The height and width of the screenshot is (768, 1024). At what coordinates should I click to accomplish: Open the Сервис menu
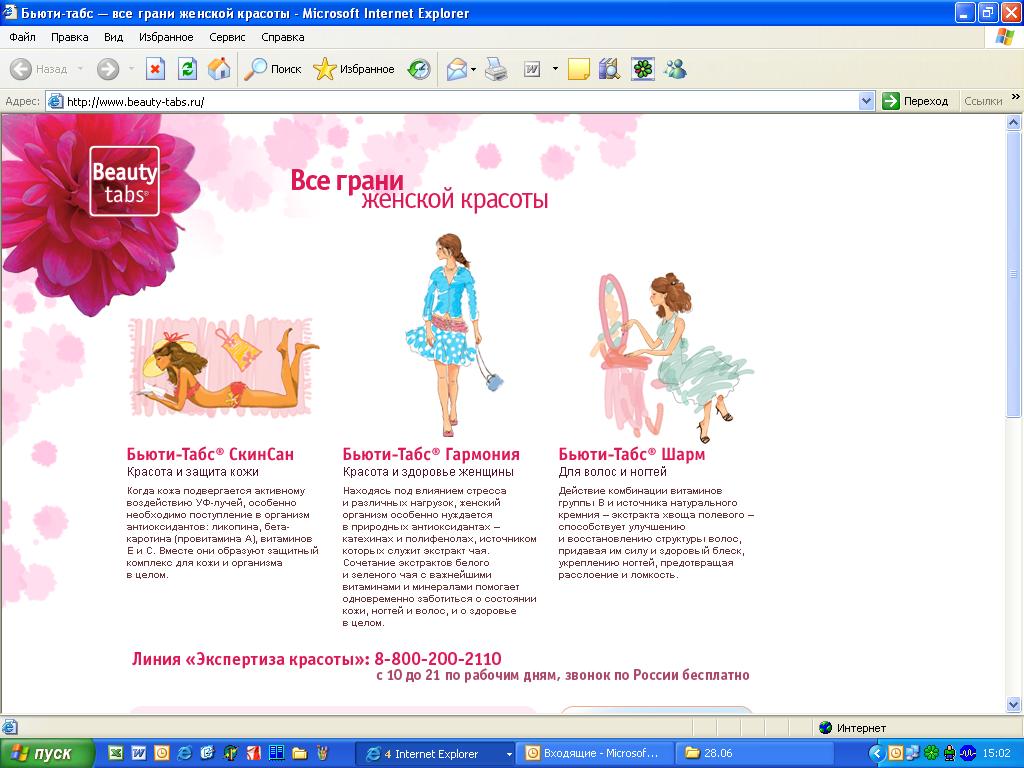227,37
